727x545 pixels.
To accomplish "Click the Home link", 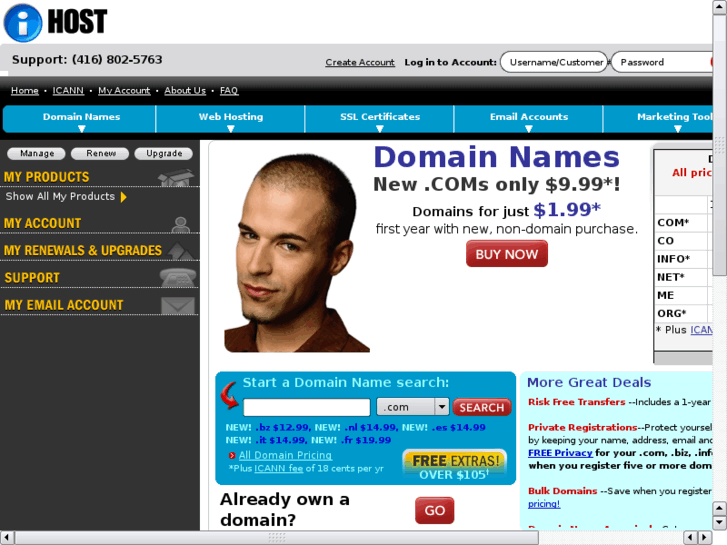I will (x=25, y=90).
